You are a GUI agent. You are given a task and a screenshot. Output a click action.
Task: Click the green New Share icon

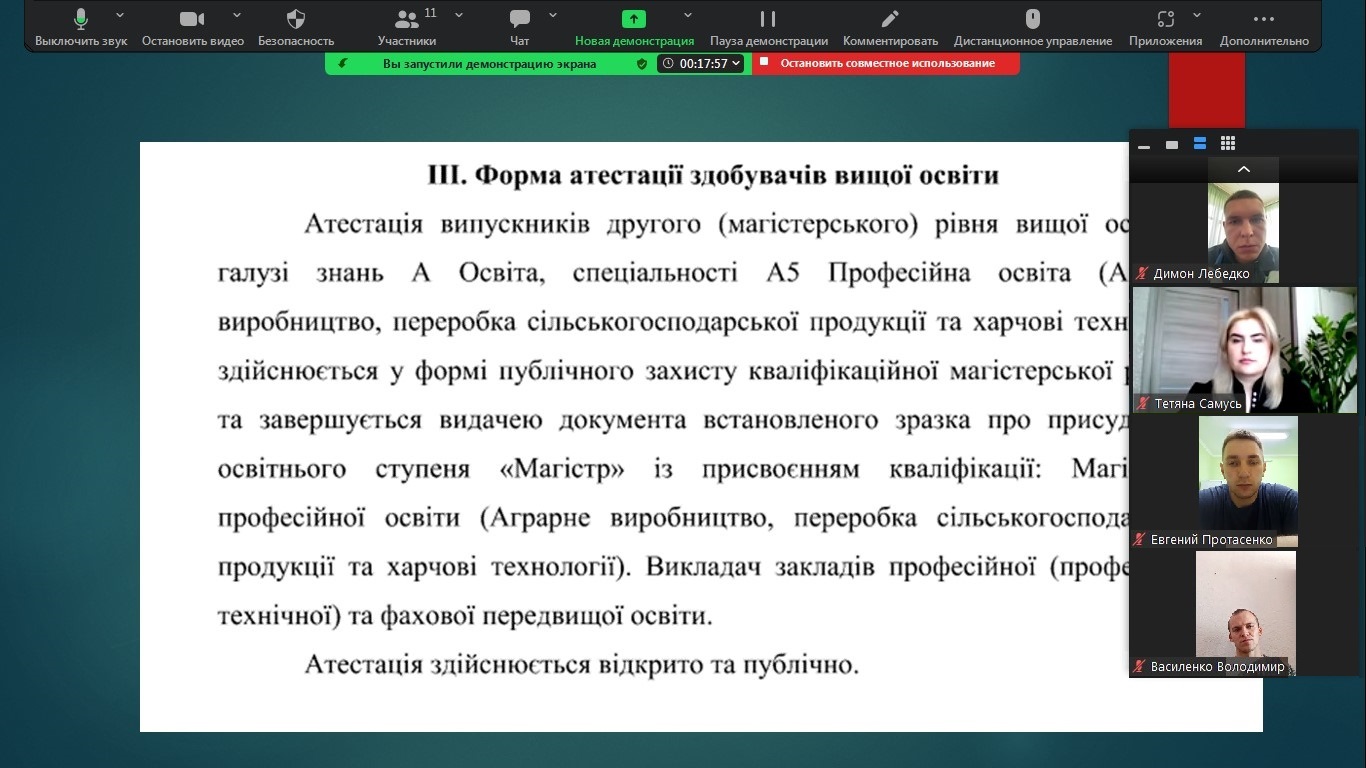[634, 20]
